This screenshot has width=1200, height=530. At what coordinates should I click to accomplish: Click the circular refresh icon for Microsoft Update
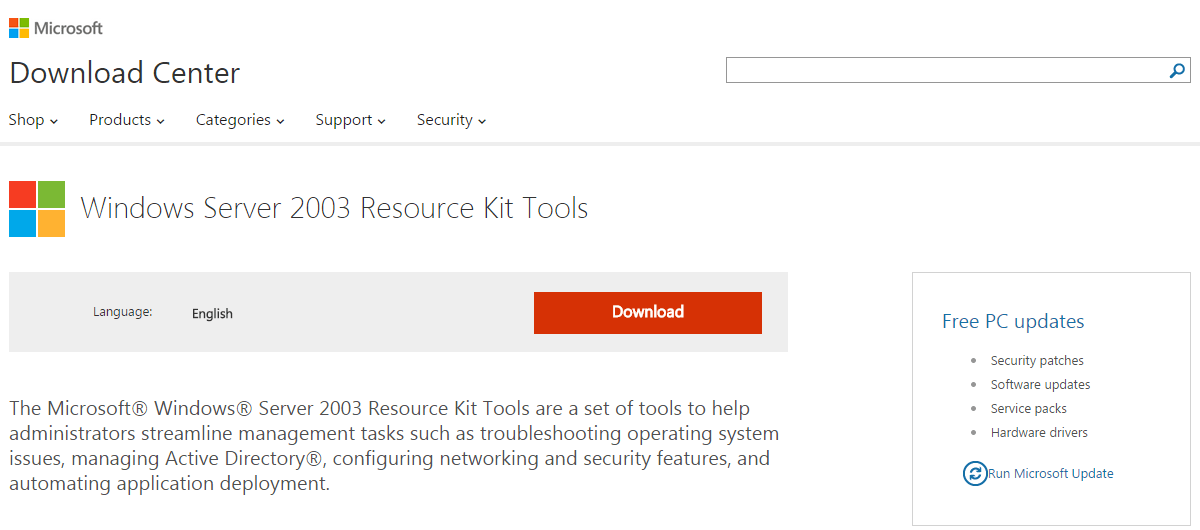pyautogui.click(x=974, y=474)
